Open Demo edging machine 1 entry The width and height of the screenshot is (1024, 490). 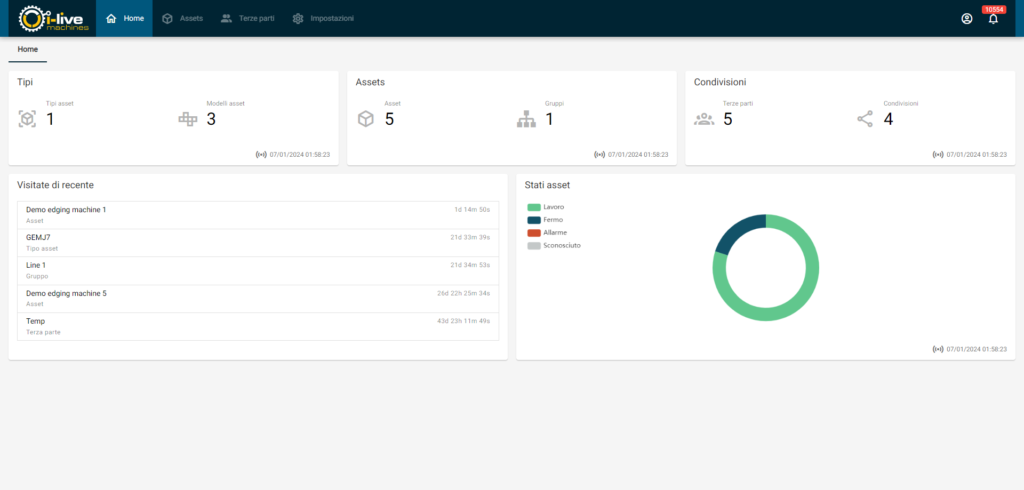click(x=66, y=210)
